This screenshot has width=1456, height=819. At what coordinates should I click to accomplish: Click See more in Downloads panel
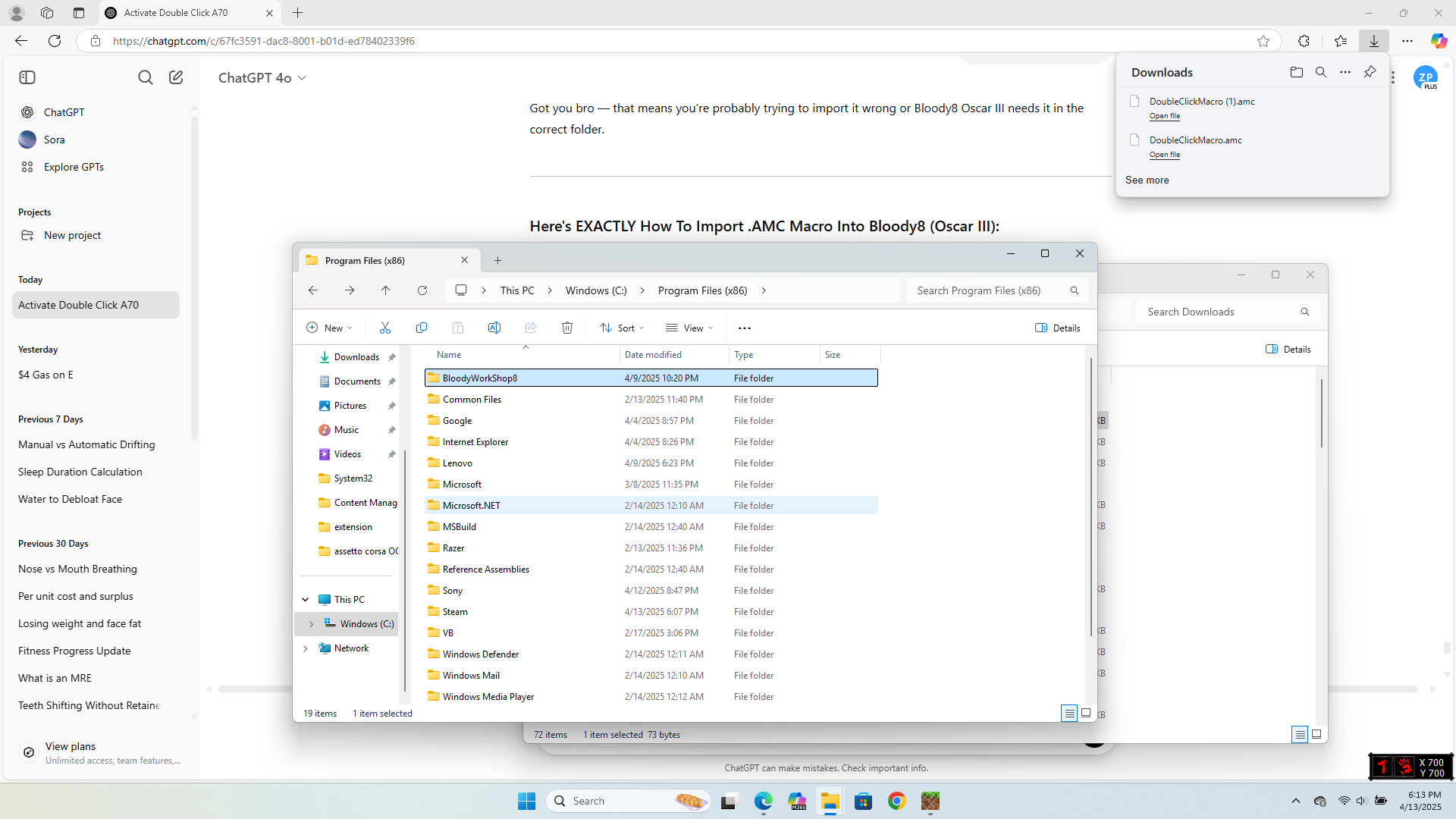coord(1147,180)
